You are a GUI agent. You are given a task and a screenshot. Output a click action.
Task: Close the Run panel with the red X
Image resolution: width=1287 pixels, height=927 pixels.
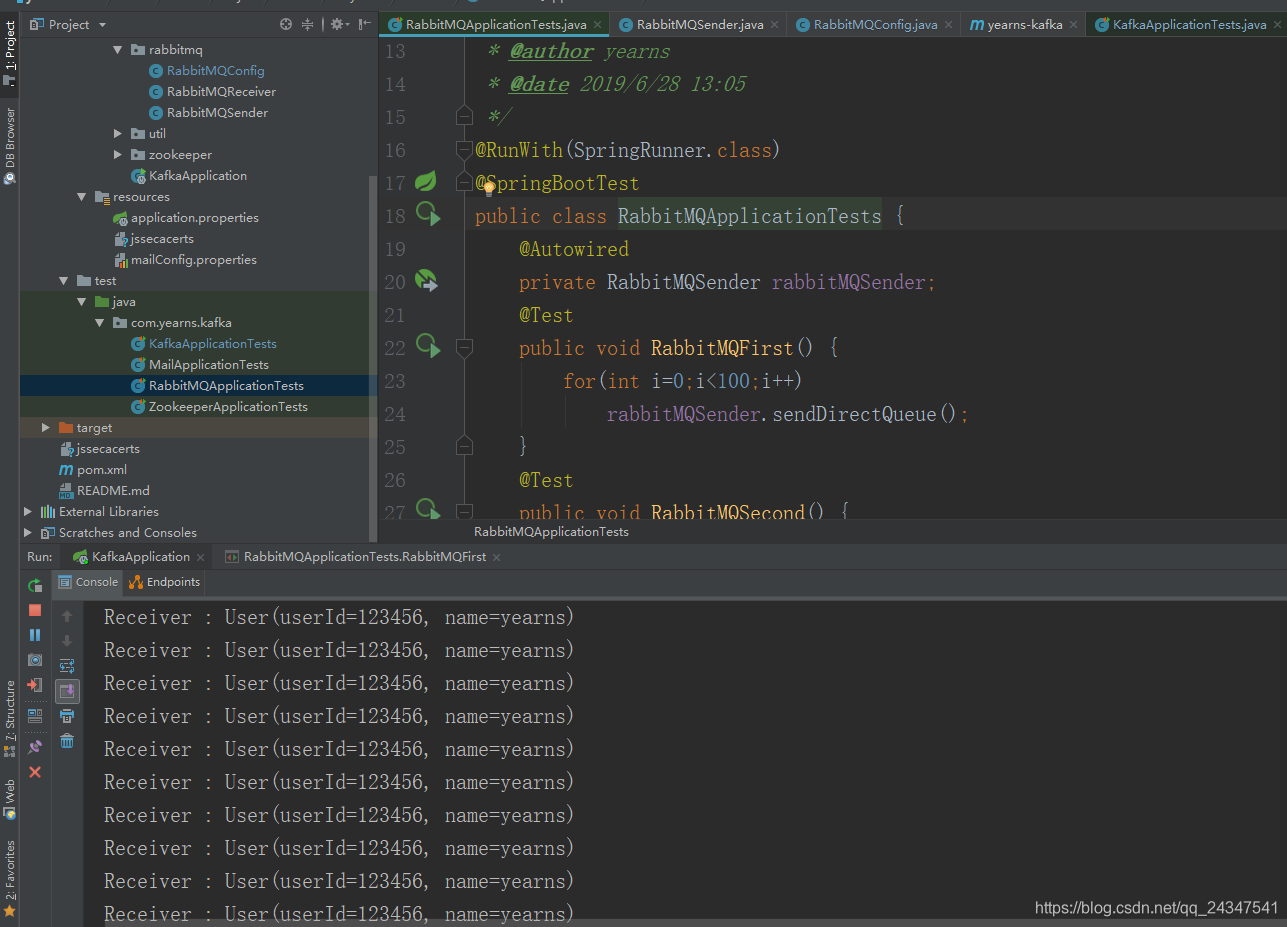pos(35,772)
